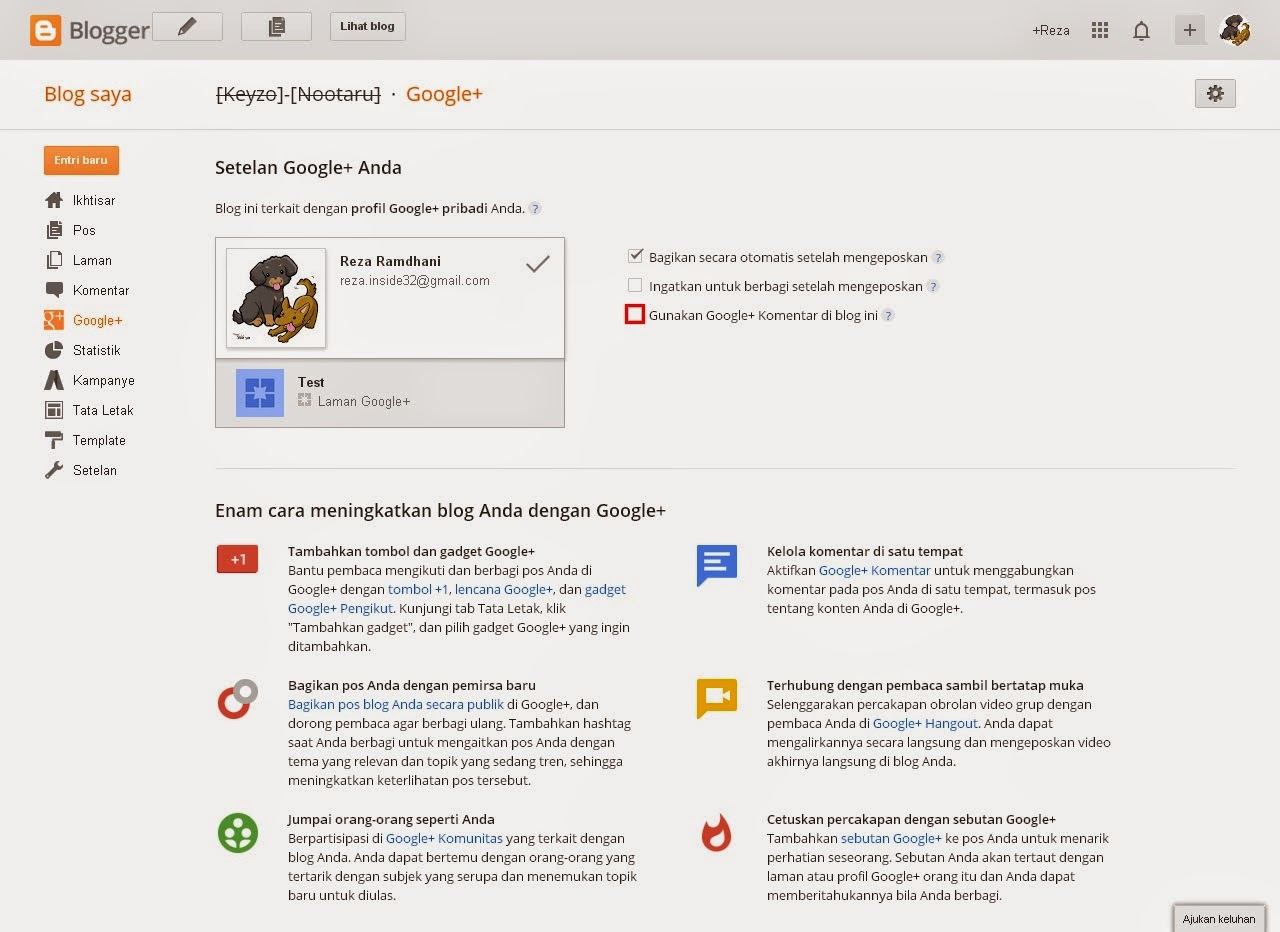
Task: Open the Google apps grid icon
Action: coord(1100,30)
